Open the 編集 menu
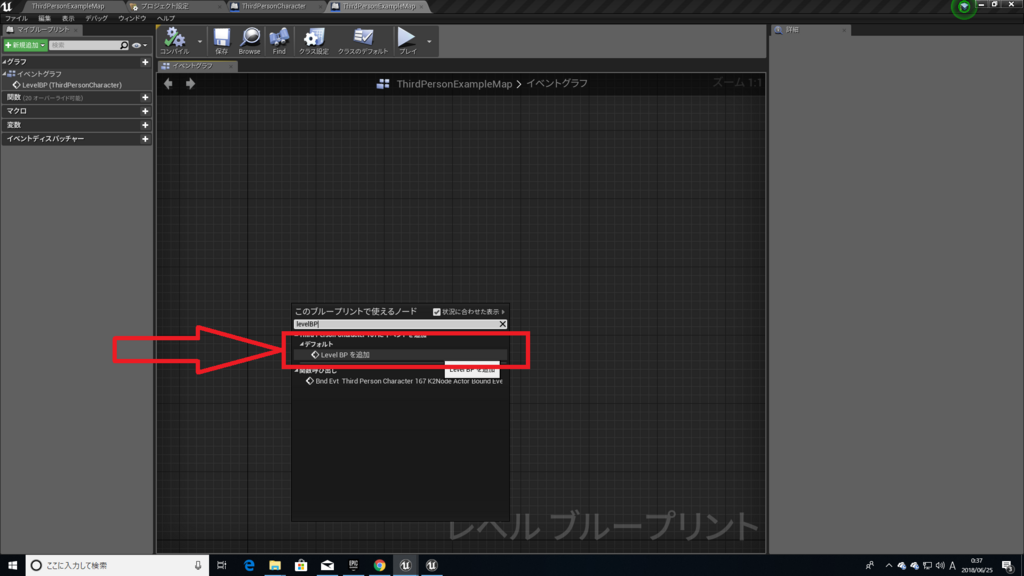 pyautogui.click(x=44, y=18)
